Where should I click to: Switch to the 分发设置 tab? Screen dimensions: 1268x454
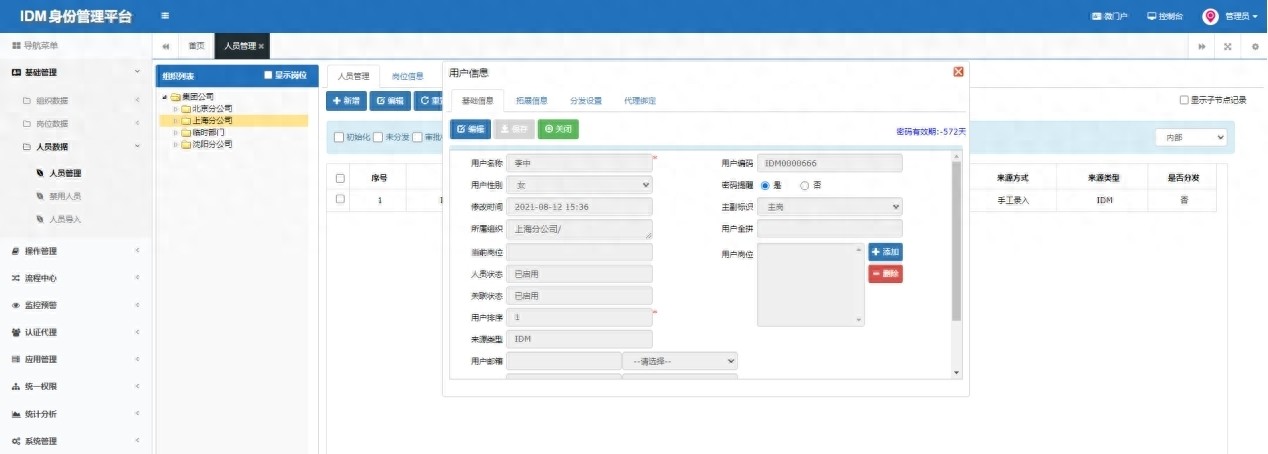tap(585, 101)
